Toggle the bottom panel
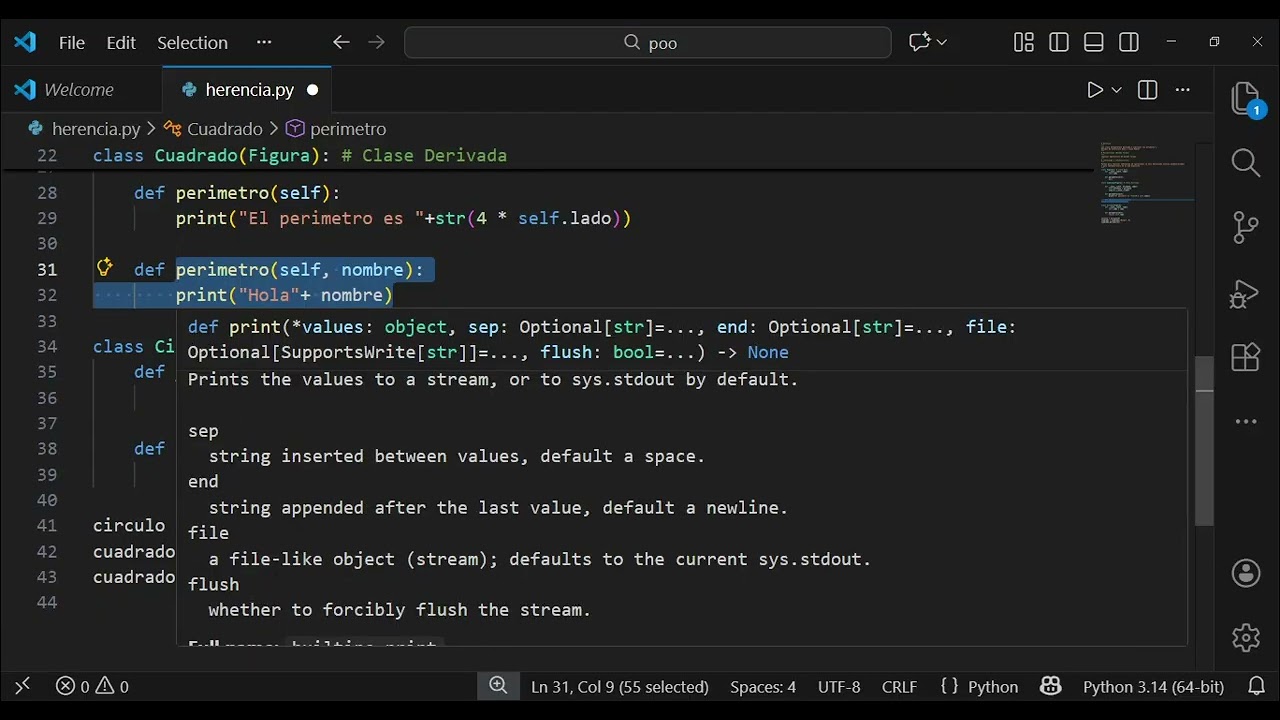Image resolution: width=1280 pixels, height=720 pixels. tap(1094, 42)
